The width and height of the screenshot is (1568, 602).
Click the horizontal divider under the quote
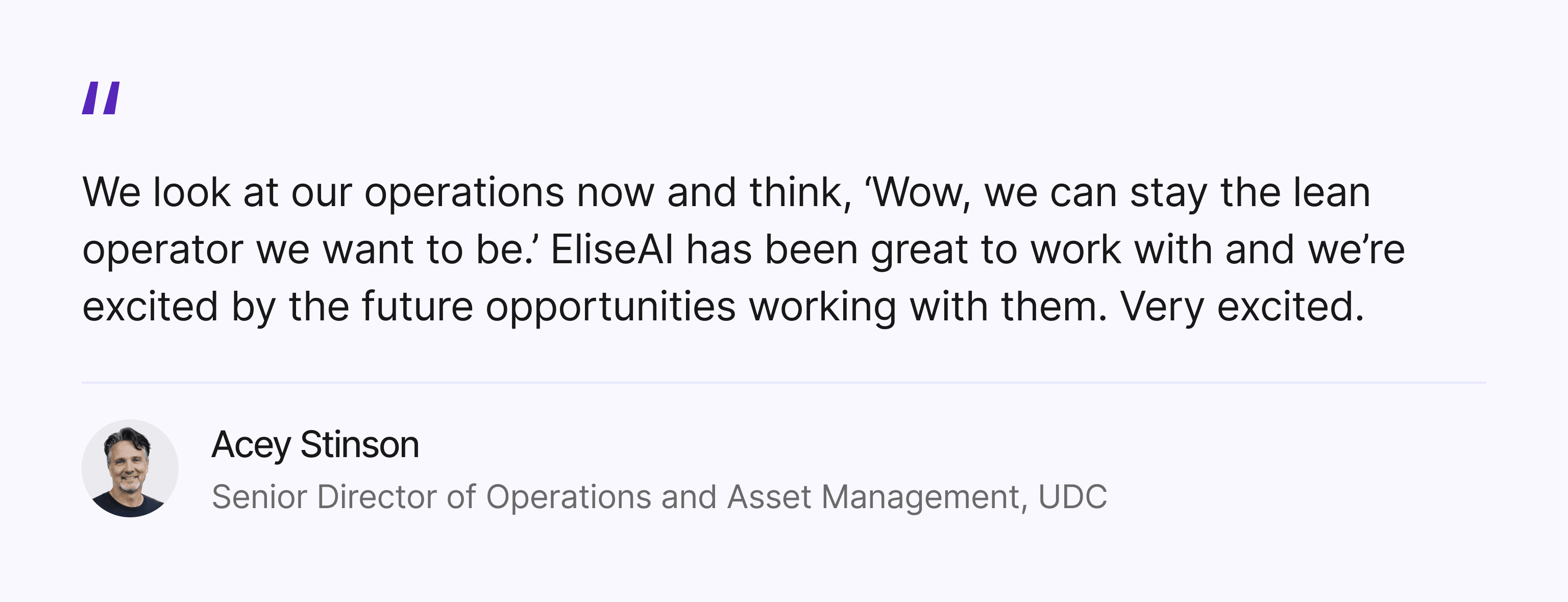[x=784, y=383]
